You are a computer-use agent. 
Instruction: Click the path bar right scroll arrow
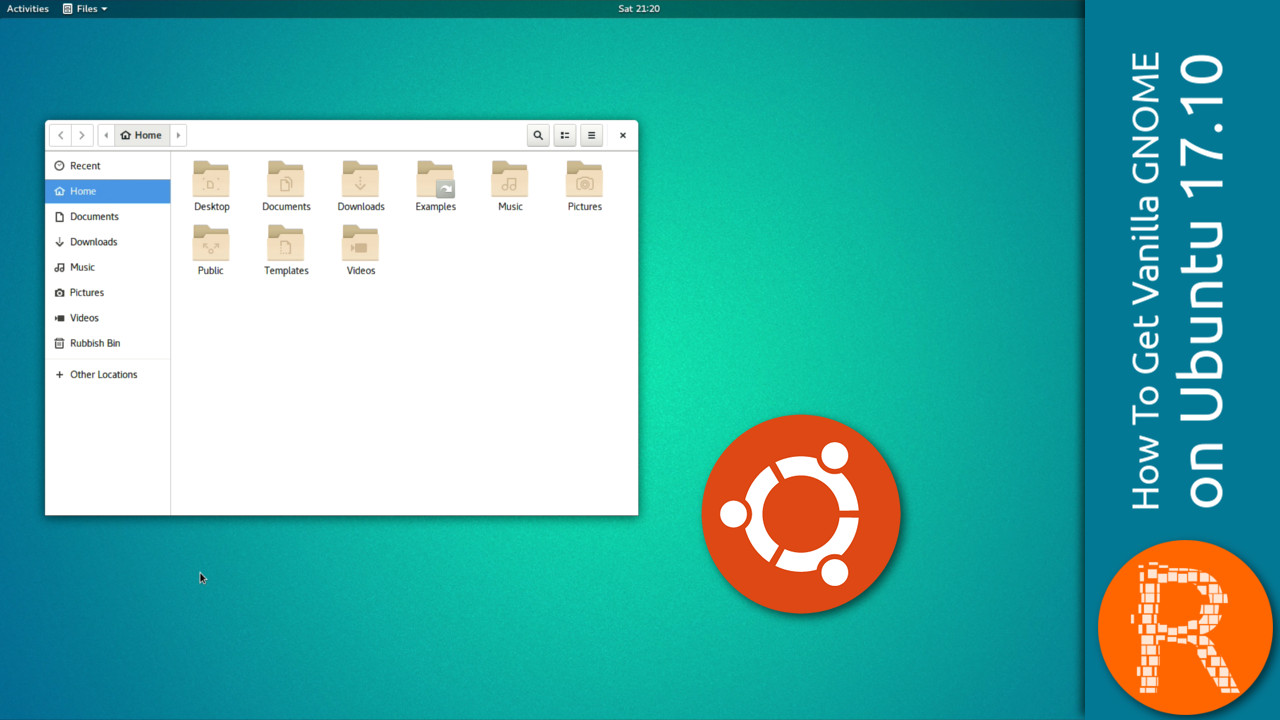[178, 135]
